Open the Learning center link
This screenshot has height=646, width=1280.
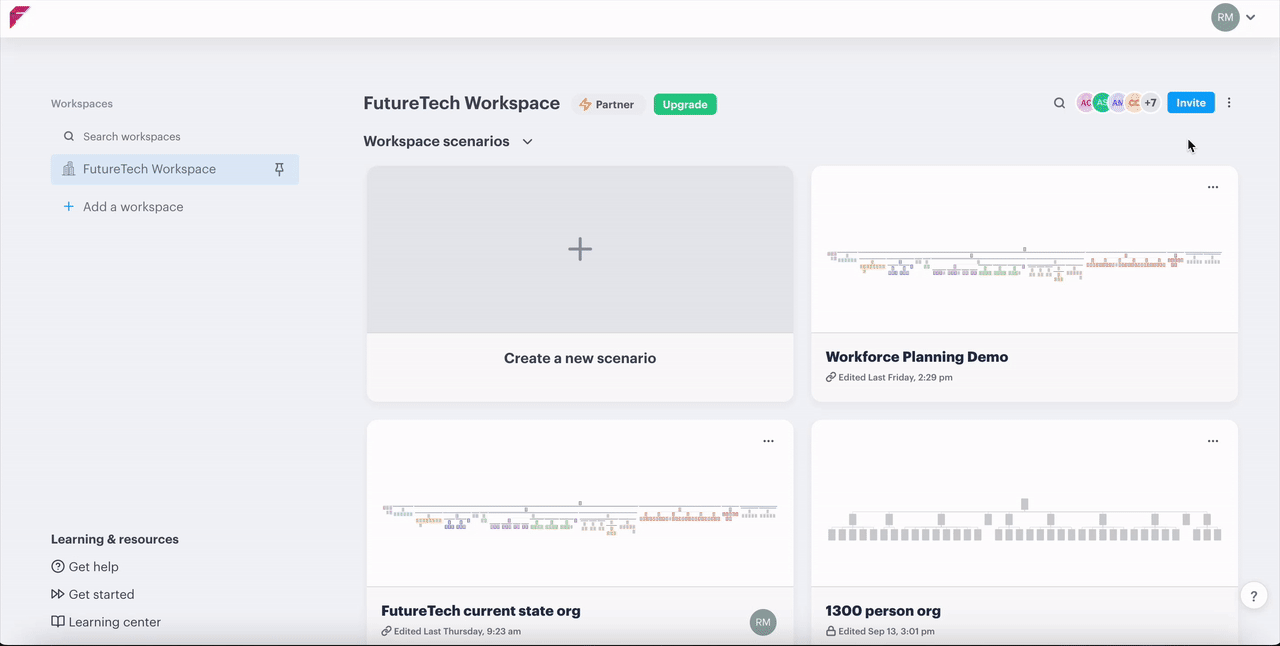114,622
